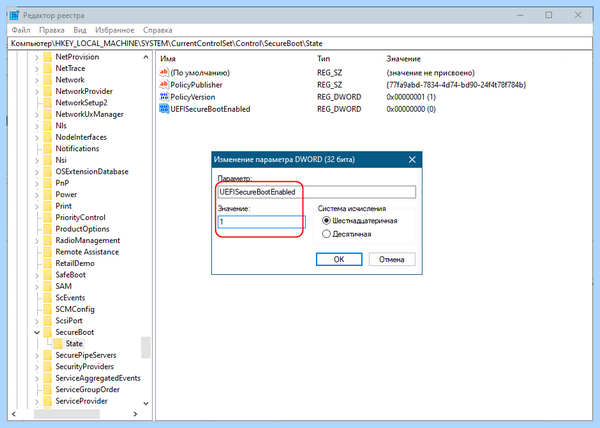Expand the NodeInterfaces tree node
This screenshot has height=428, width=600.
37,138
